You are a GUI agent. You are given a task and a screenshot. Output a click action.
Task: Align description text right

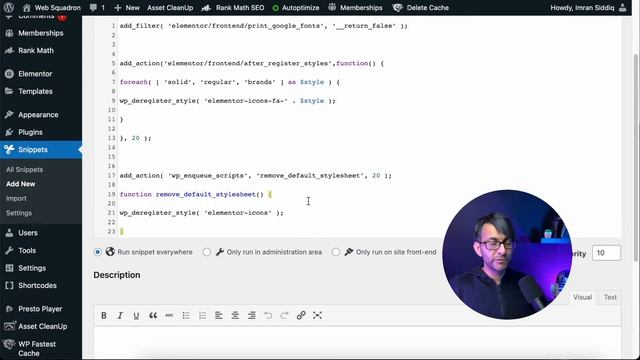pyautogui.click(x=252, y=315)
